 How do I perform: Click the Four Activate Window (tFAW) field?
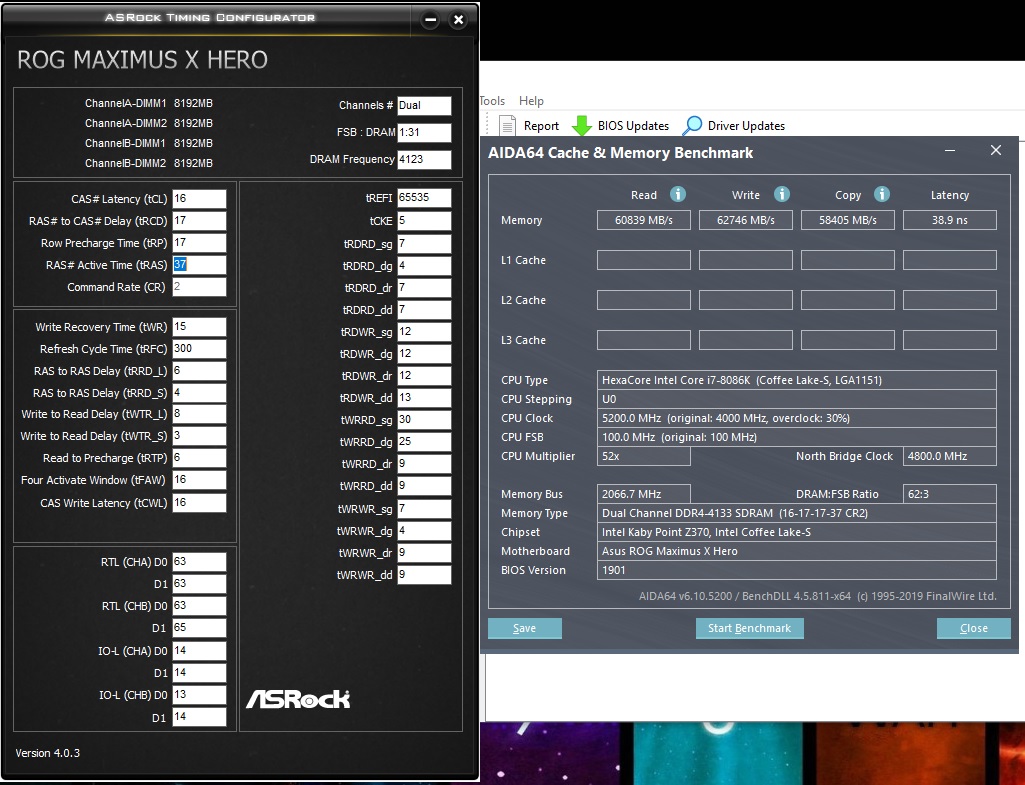point(199,480)
